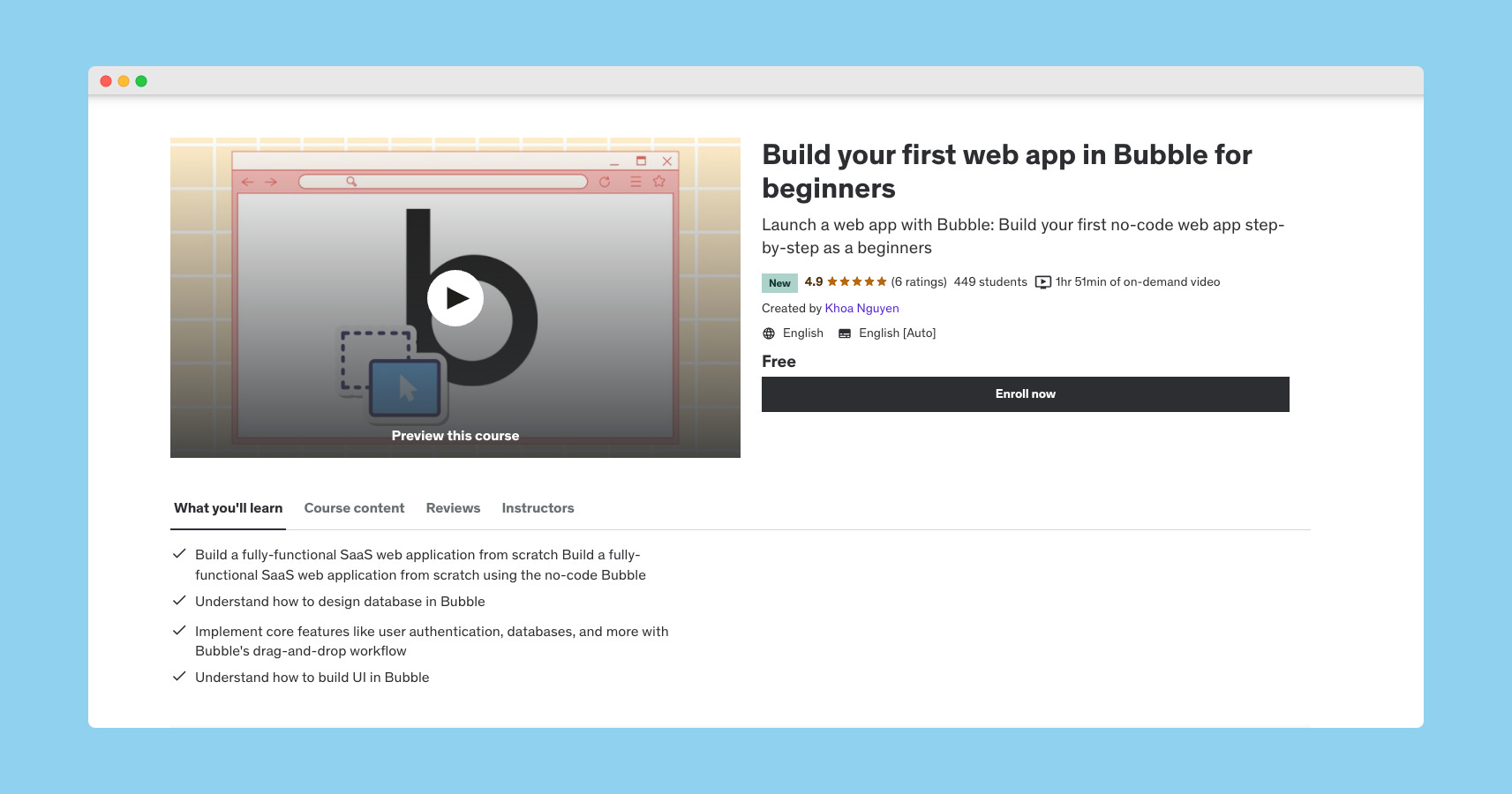Click the New badge
This screenshot has height=794, width=1512.
pyautogui.click(x=779, y=282)
